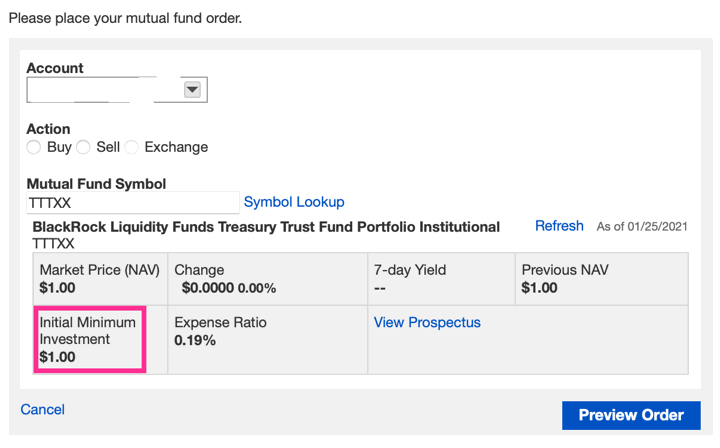720x448 pixels.
Task: Click the "Please place your mutual fund order" heading
Action: pos(125,18)
